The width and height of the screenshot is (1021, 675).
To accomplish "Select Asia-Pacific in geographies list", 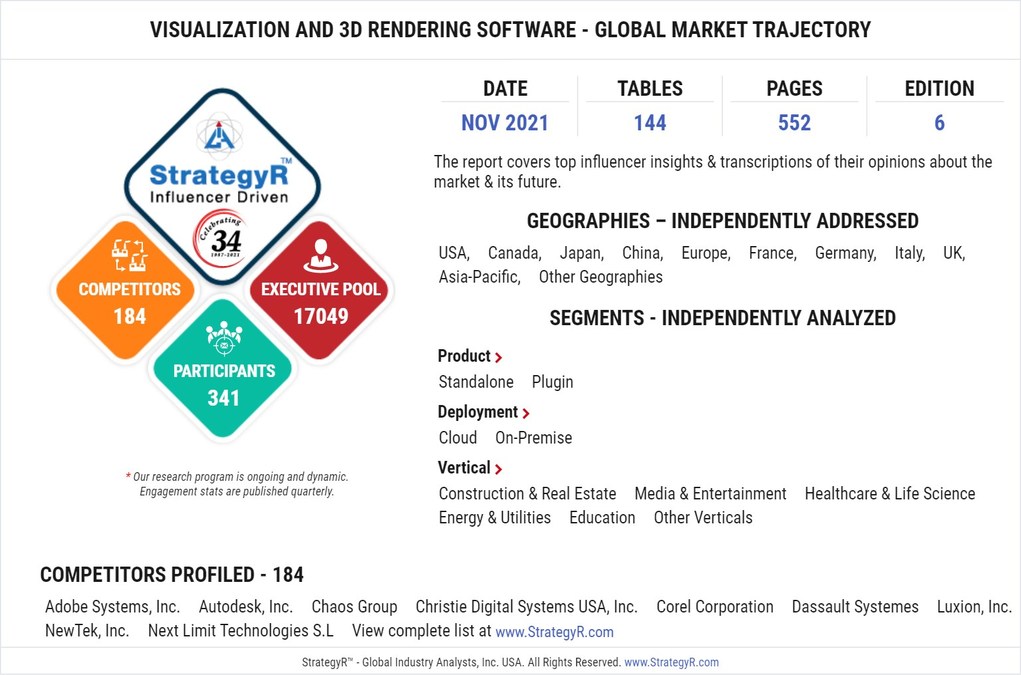I will (x=480, y=277).
